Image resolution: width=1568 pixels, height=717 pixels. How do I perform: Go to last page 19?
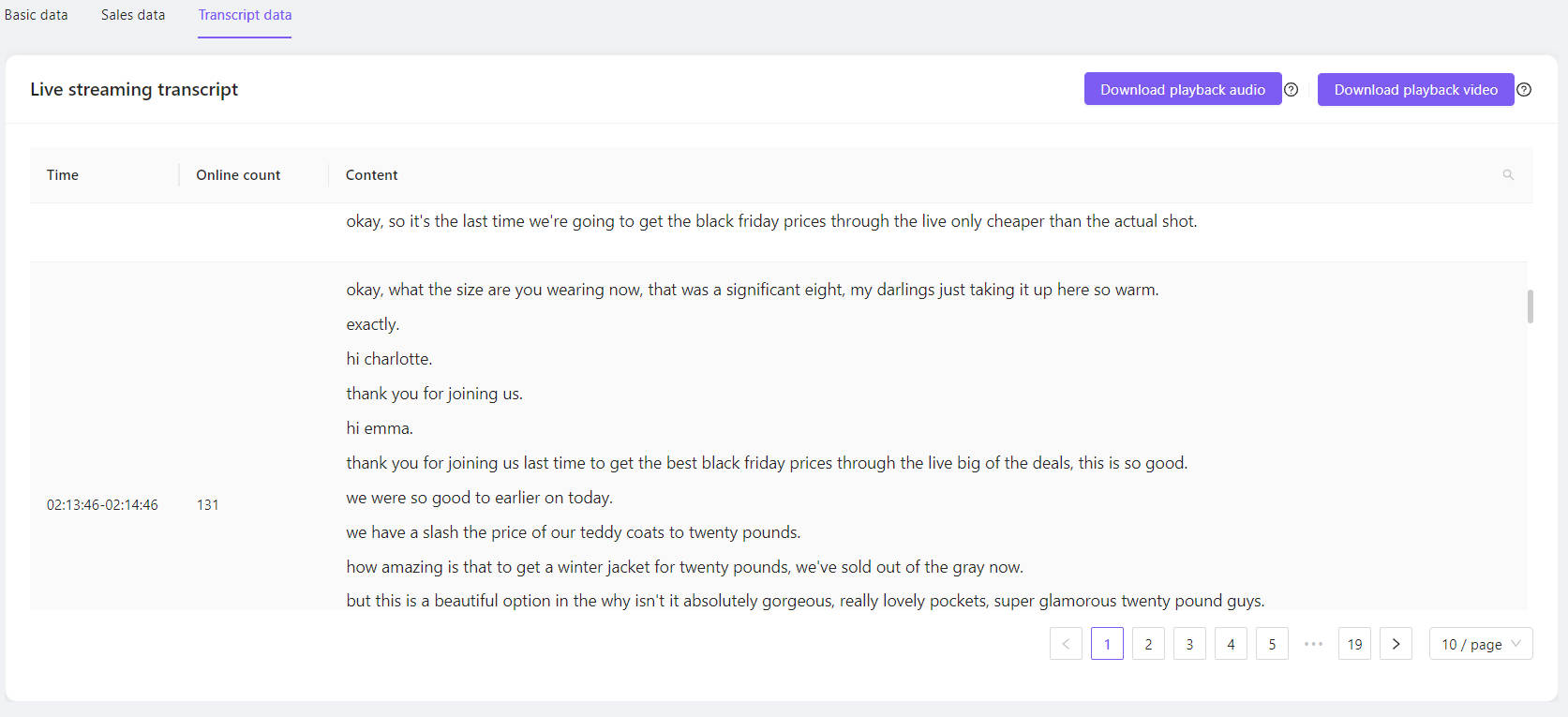pyautogui.click(x=1354, y=644)
